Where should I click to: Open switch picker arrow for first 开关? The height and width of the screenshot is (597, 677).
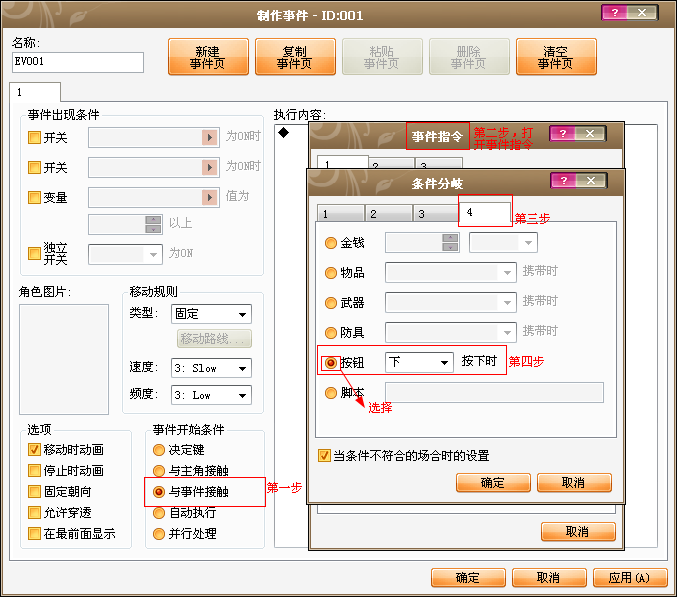click(x=210, y=138)
